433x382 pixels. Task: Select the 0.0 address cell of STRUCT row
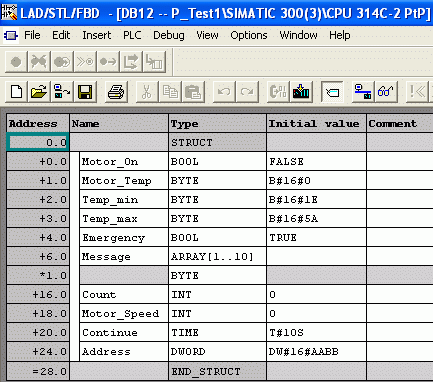click(38, 142)
